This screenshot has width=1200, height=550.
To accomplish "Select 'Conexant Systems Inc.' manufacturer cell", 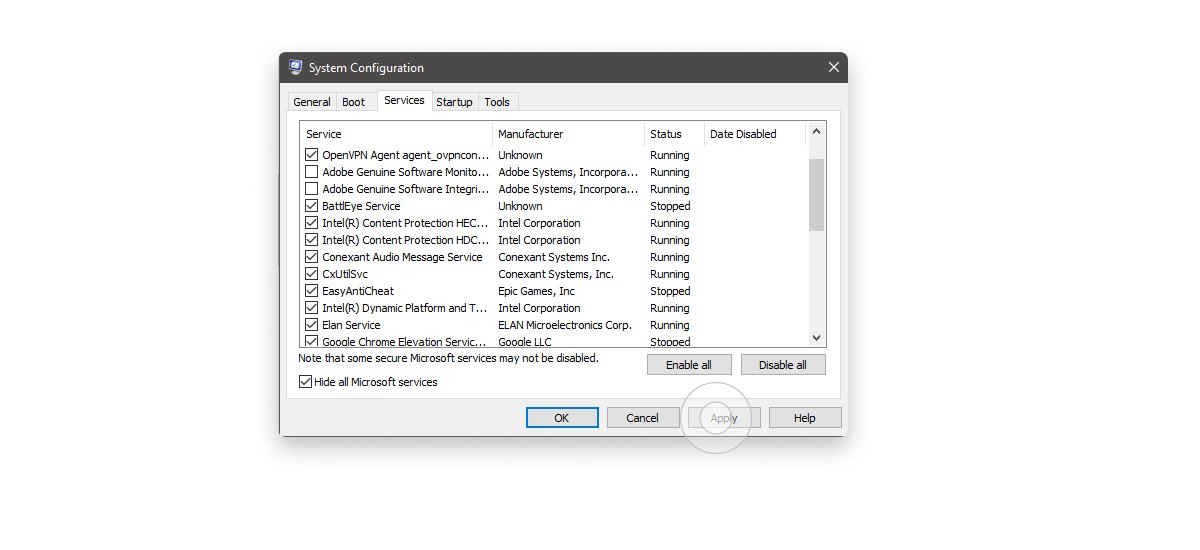I will [x=554, y=257].
